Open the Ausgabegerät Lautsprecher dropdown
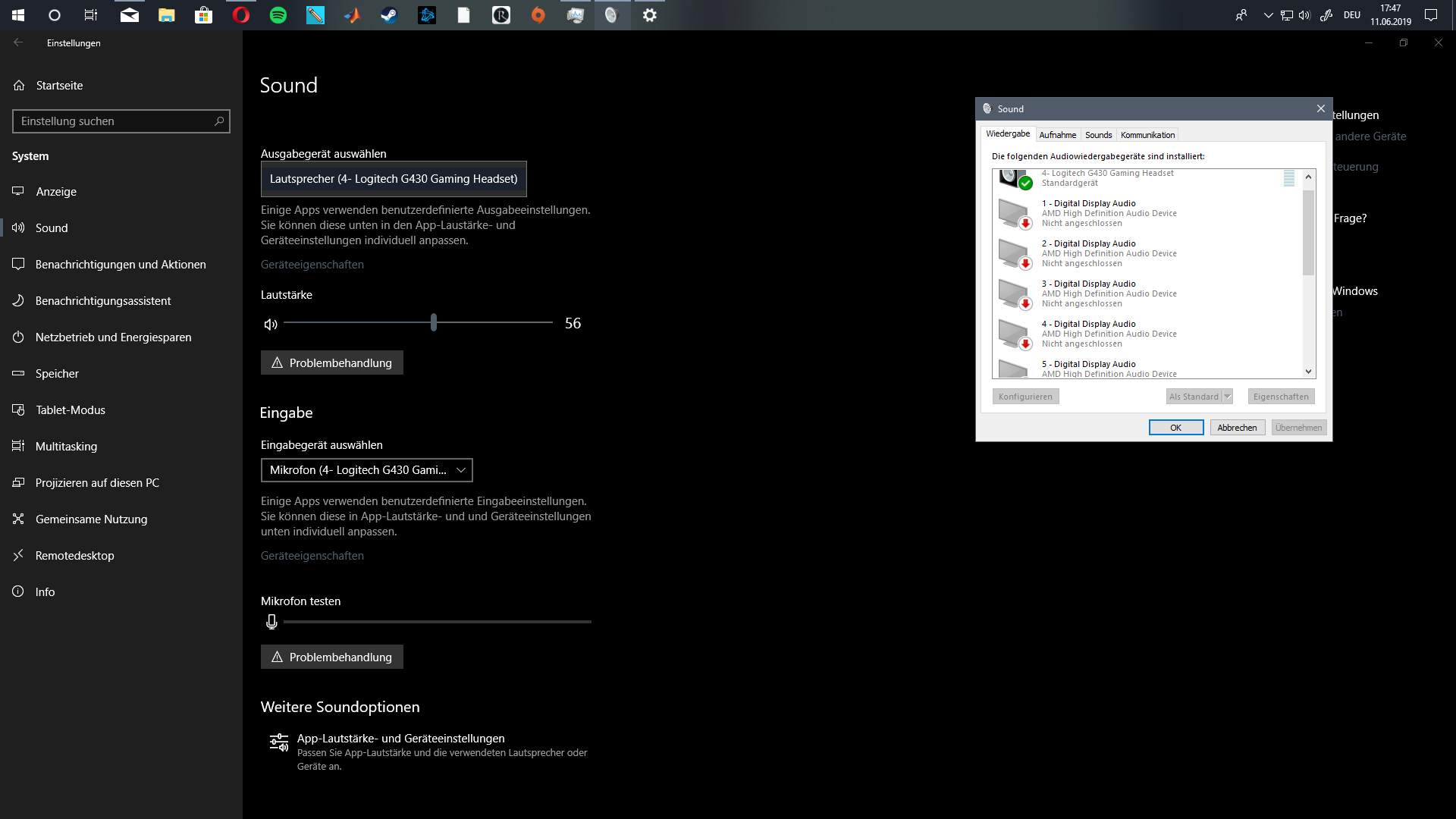 point(394,179)
